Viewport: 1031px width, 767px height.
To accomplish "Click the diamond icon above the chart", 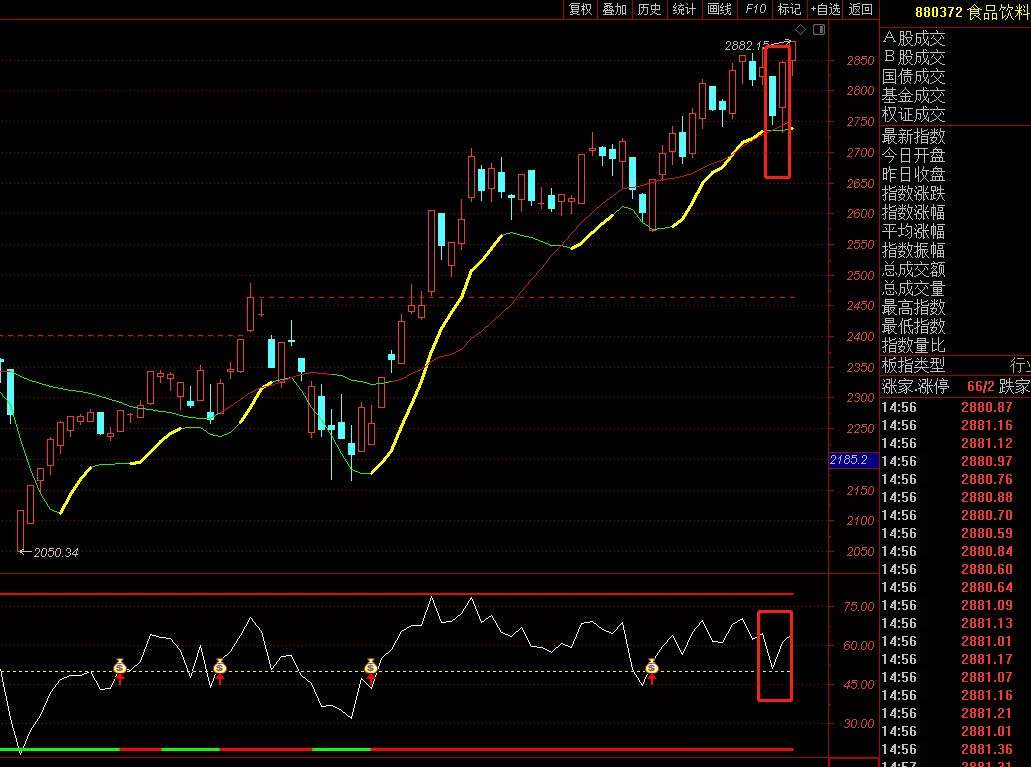I will tap(801, 29).
